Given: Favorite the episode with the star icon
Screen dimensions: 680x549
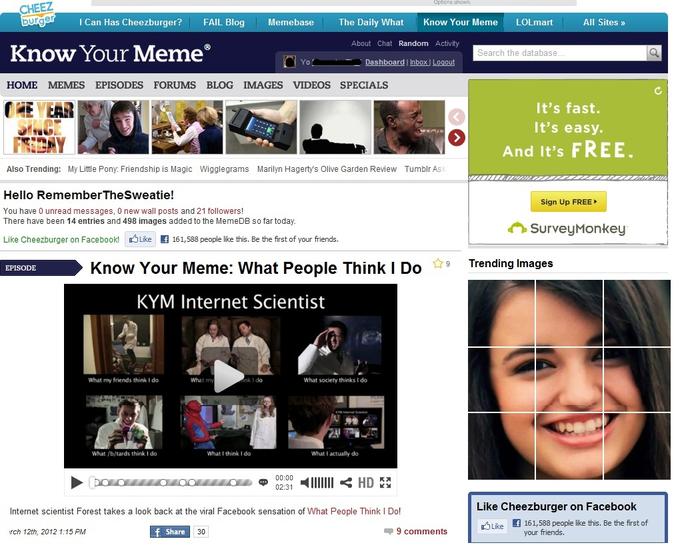Looking at the screenshot, I should coord(438,263).
